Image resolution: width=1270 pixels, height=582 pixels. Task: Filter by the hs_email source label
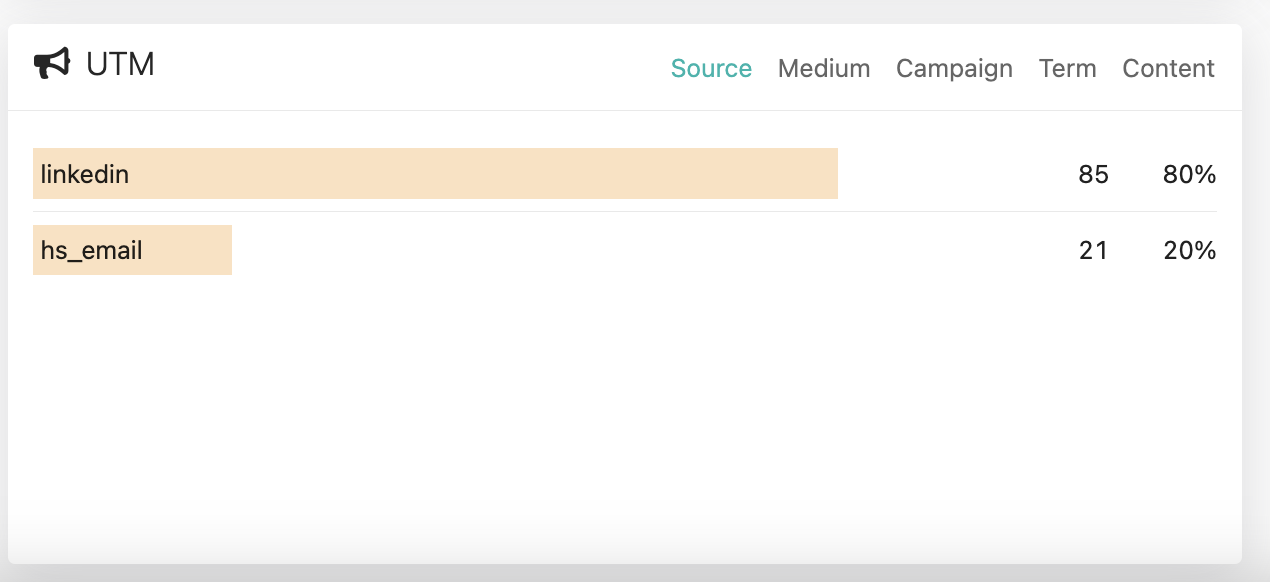[92, 250]
